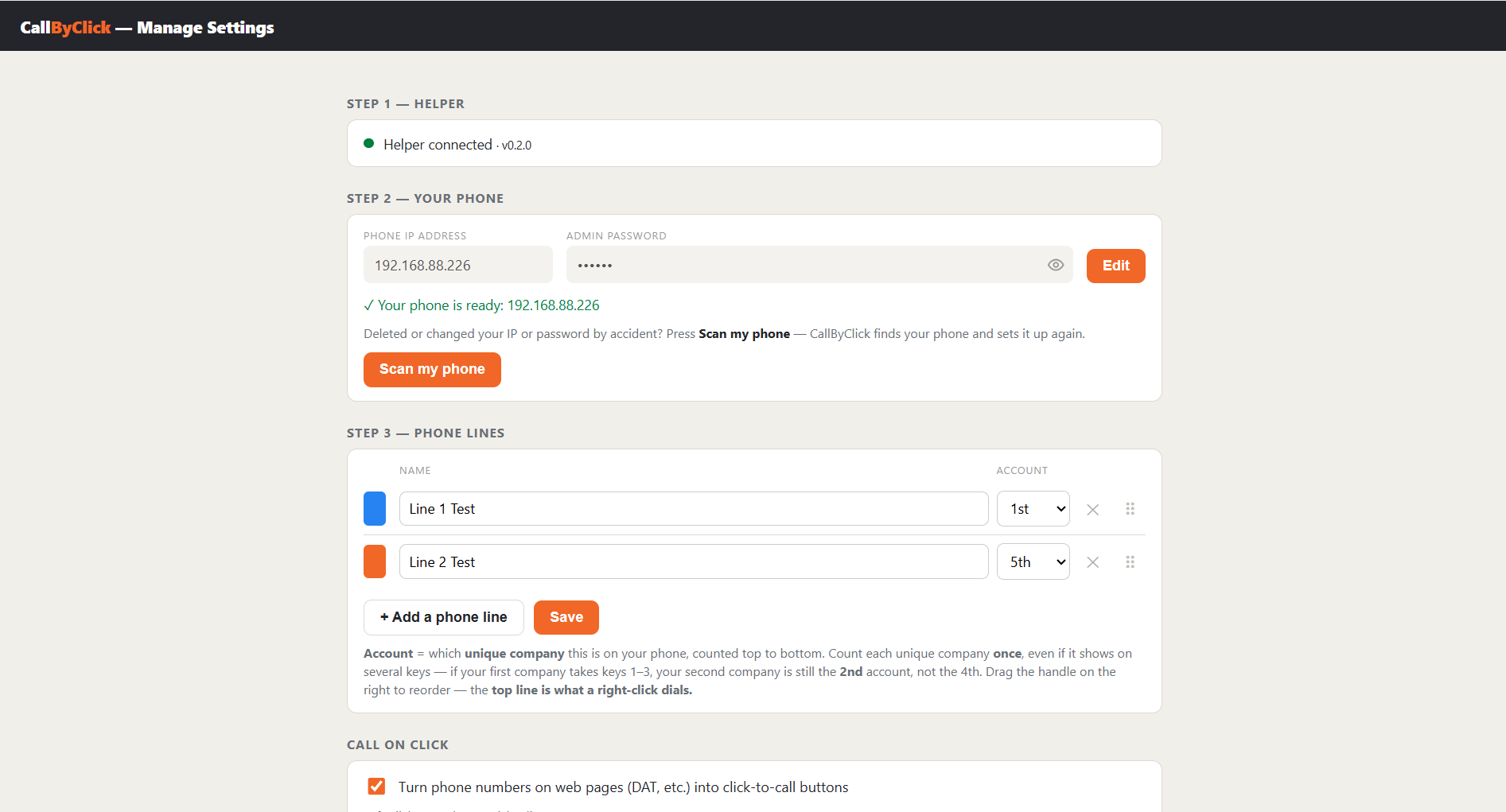Open the 5th account dropdown
Image resolution: width=1506 pixels, height=812 pixels.
click(x=1033, y=561)
